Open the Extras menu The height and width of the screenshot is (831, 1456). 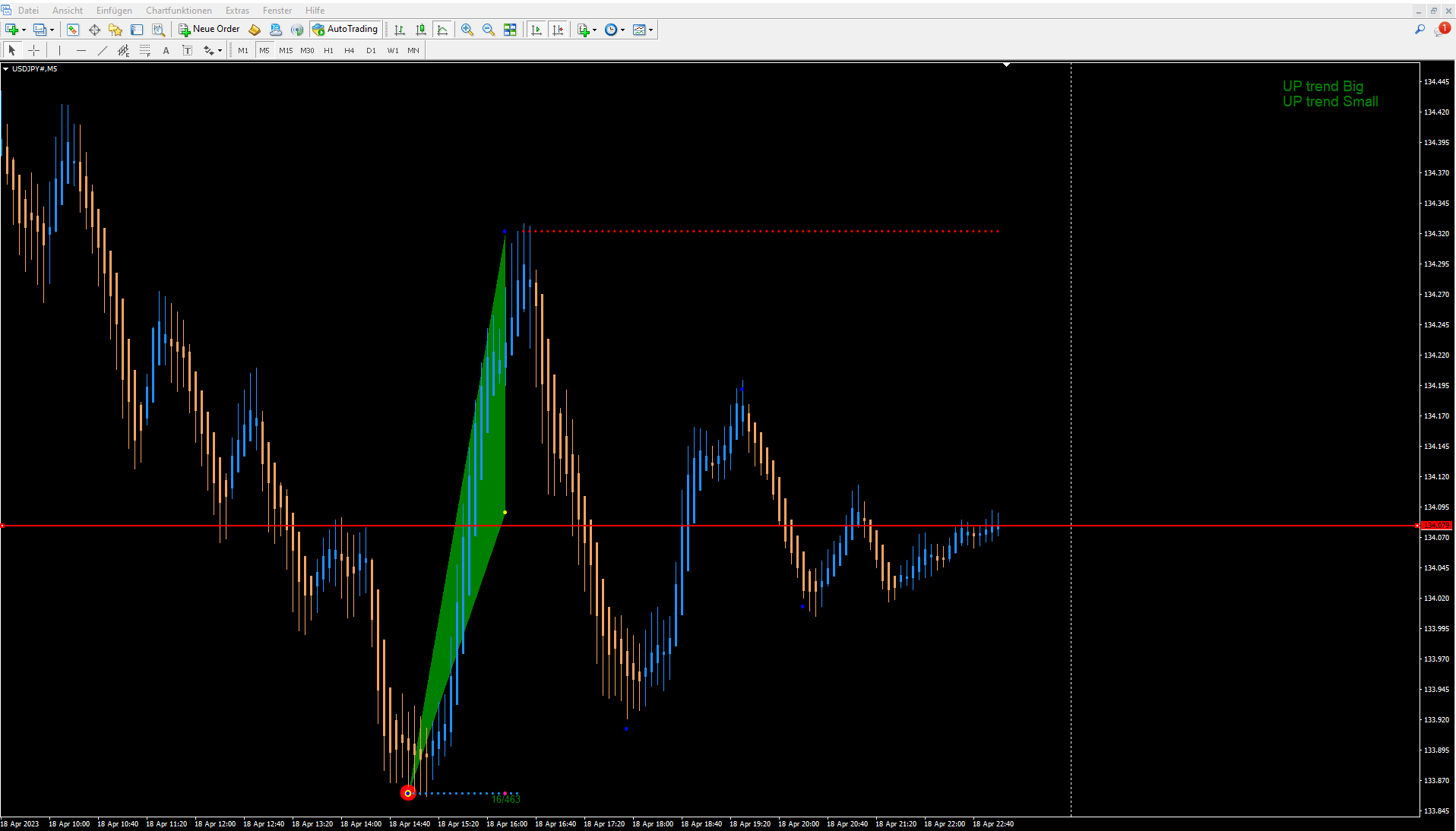click(237, 10)
